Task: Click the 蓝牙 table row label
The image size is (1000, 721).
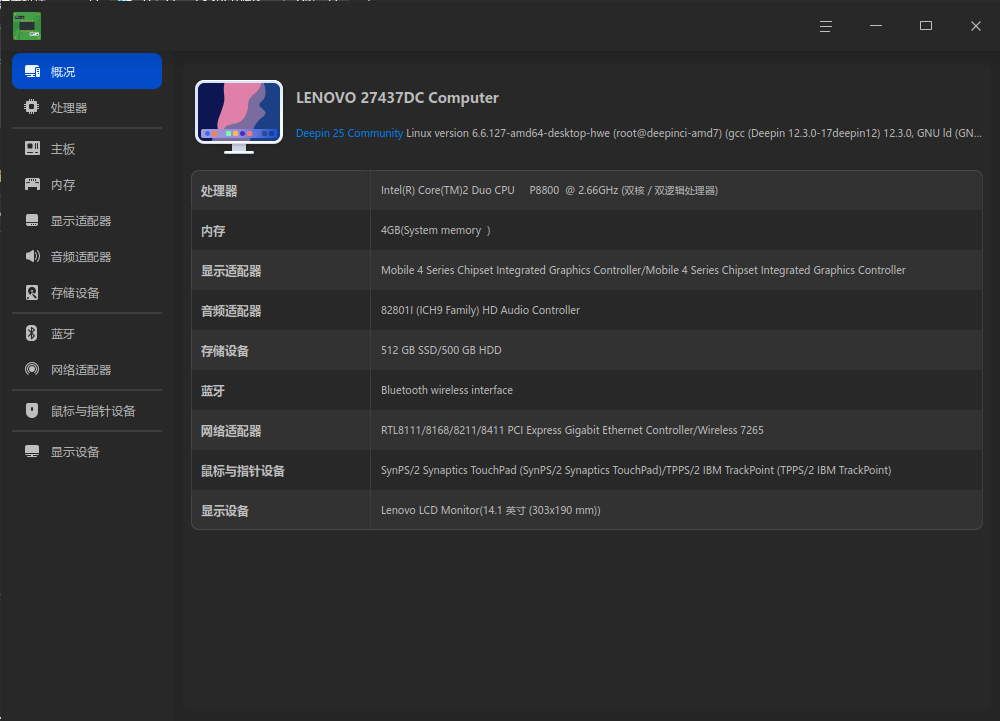Action: (x=213, y=391)
